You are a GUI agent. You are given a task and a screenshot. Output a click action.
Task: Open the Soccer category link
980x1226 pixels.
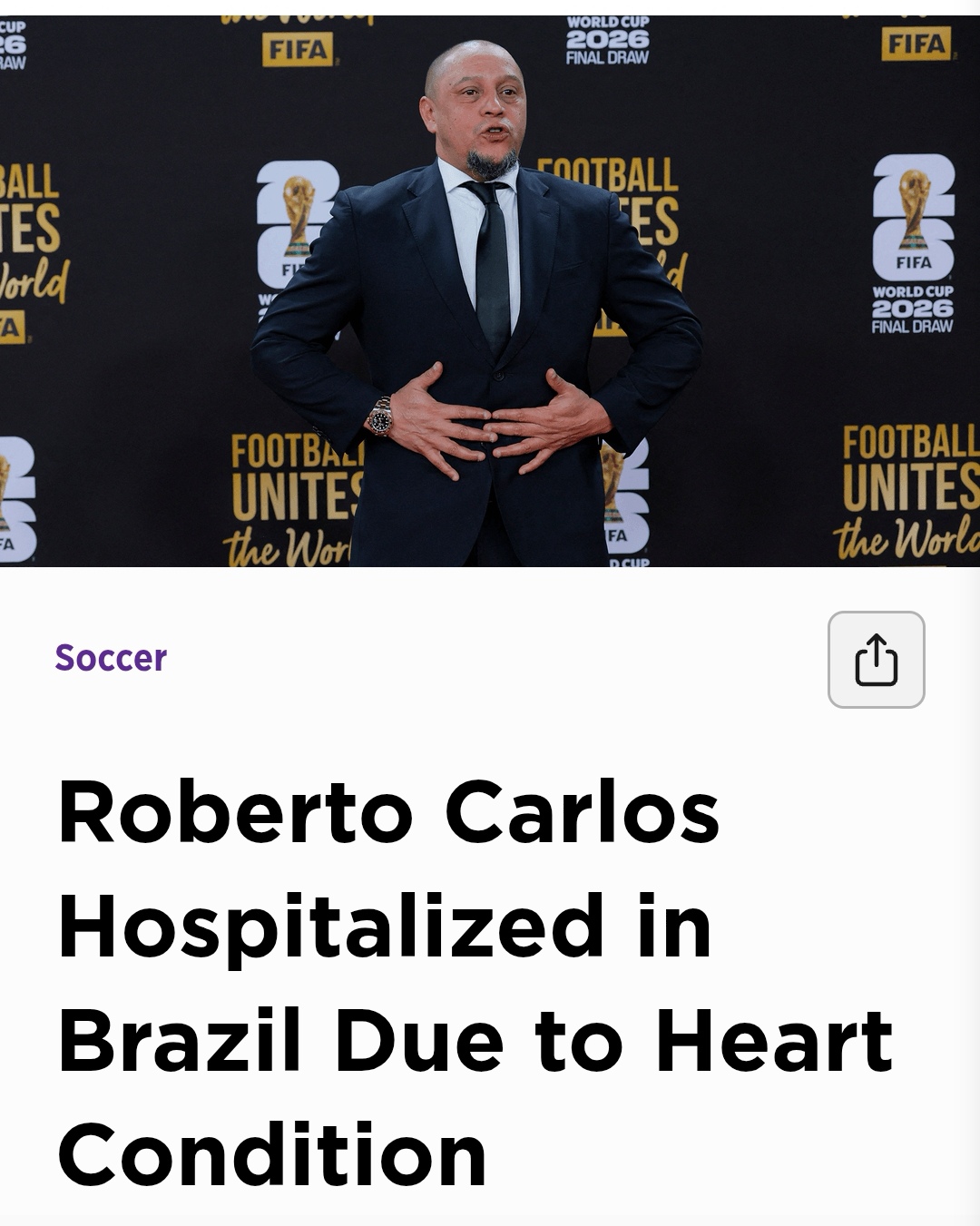(x=111, y=658)
